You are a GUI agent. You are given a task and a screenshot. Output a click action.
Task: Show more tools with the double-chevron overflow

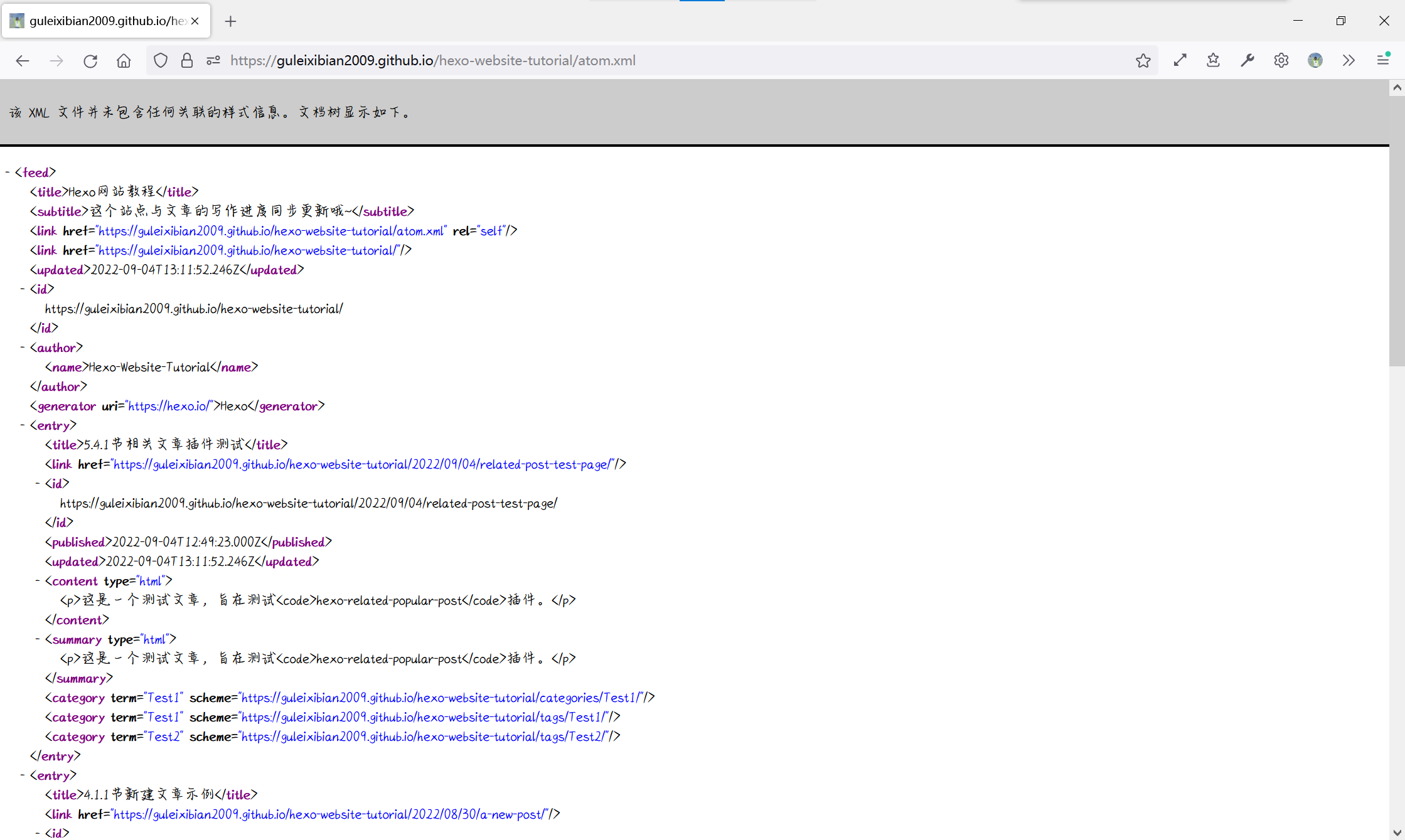pos(1349,61)
